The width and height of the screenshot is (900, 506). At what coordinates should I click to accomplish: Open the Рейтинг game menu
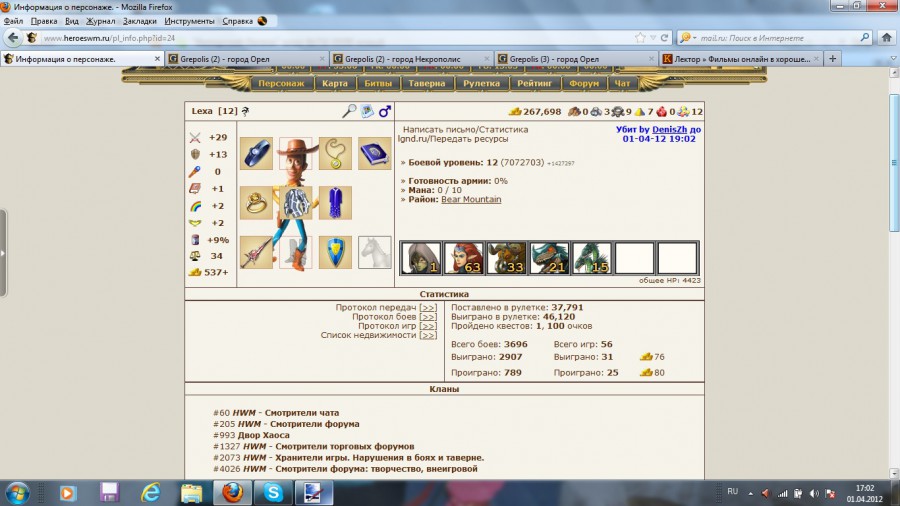click(534, 83)
